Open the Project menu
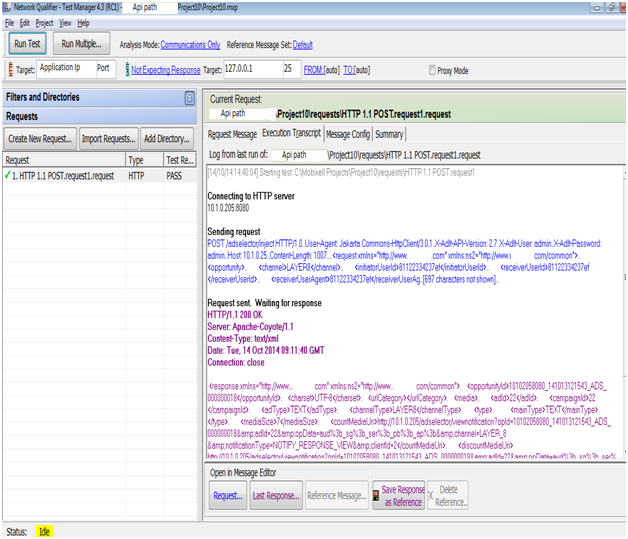The height and width of the screenshot is (539, 628). 44,22
